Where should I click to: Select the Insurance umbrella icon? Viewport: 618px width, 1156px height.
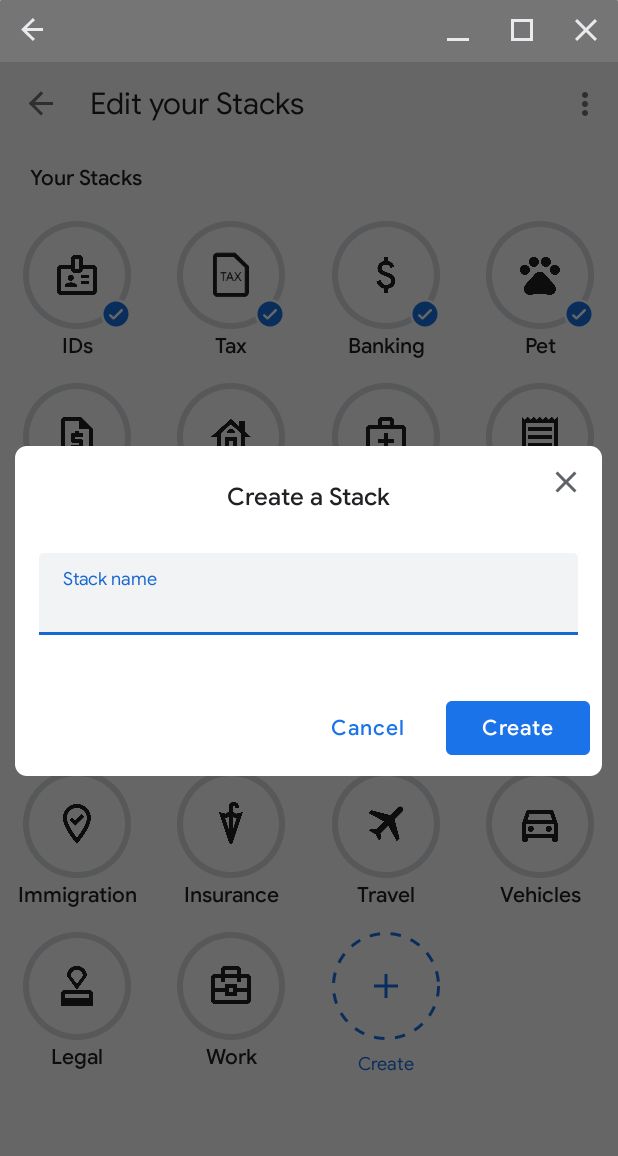231,824
